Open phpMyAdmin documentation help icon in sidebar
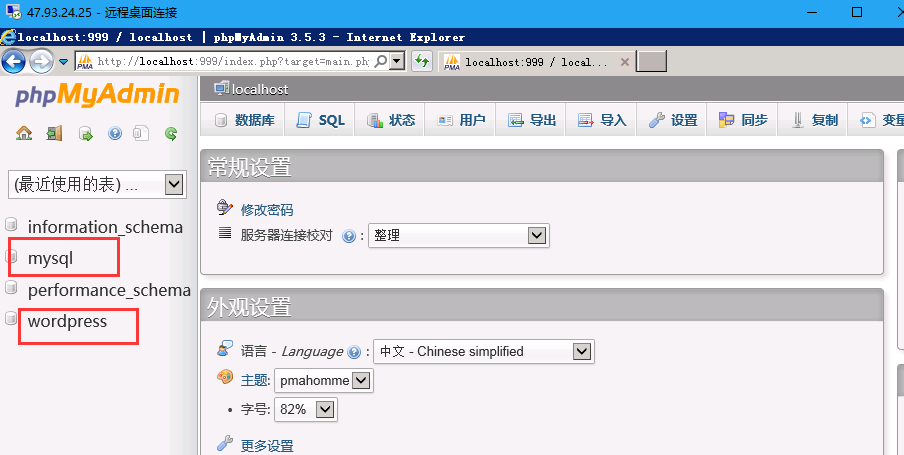The image size is (904, 455). point(115,133)
